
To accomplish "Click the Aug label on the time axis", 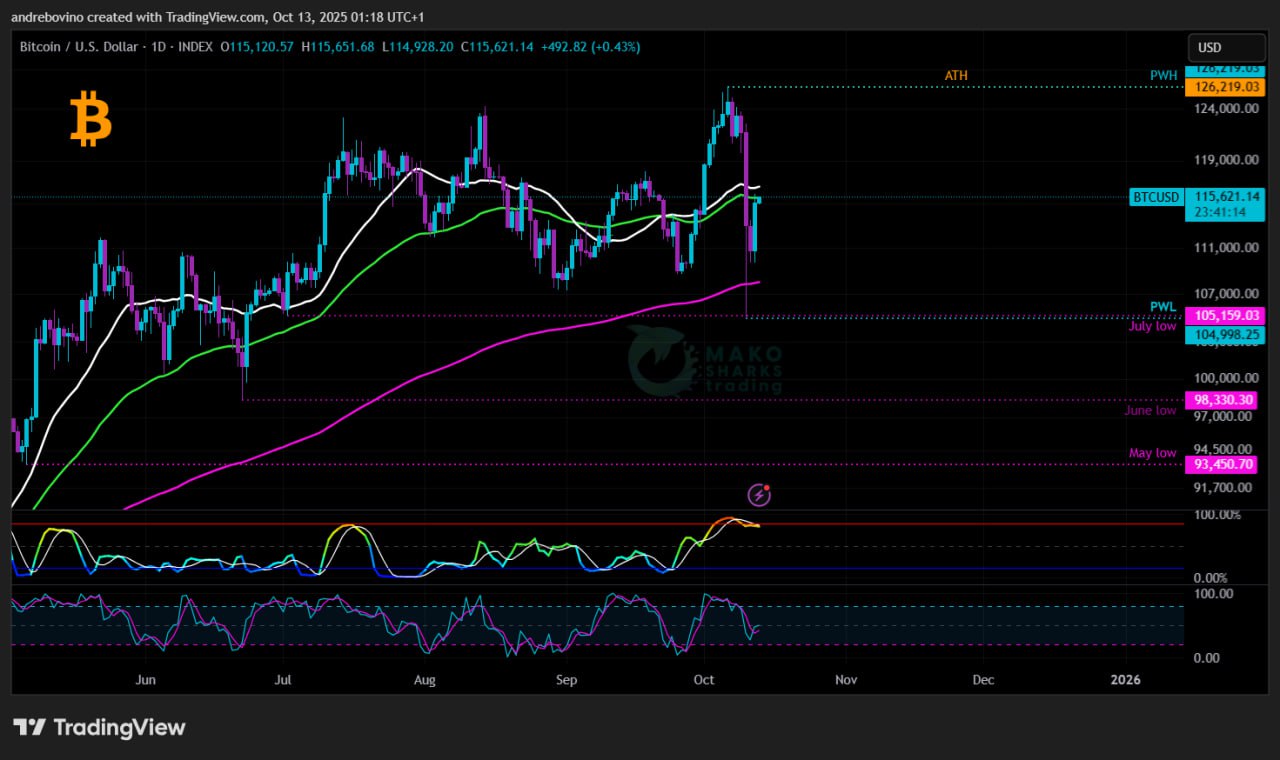I will coord(425,680).
